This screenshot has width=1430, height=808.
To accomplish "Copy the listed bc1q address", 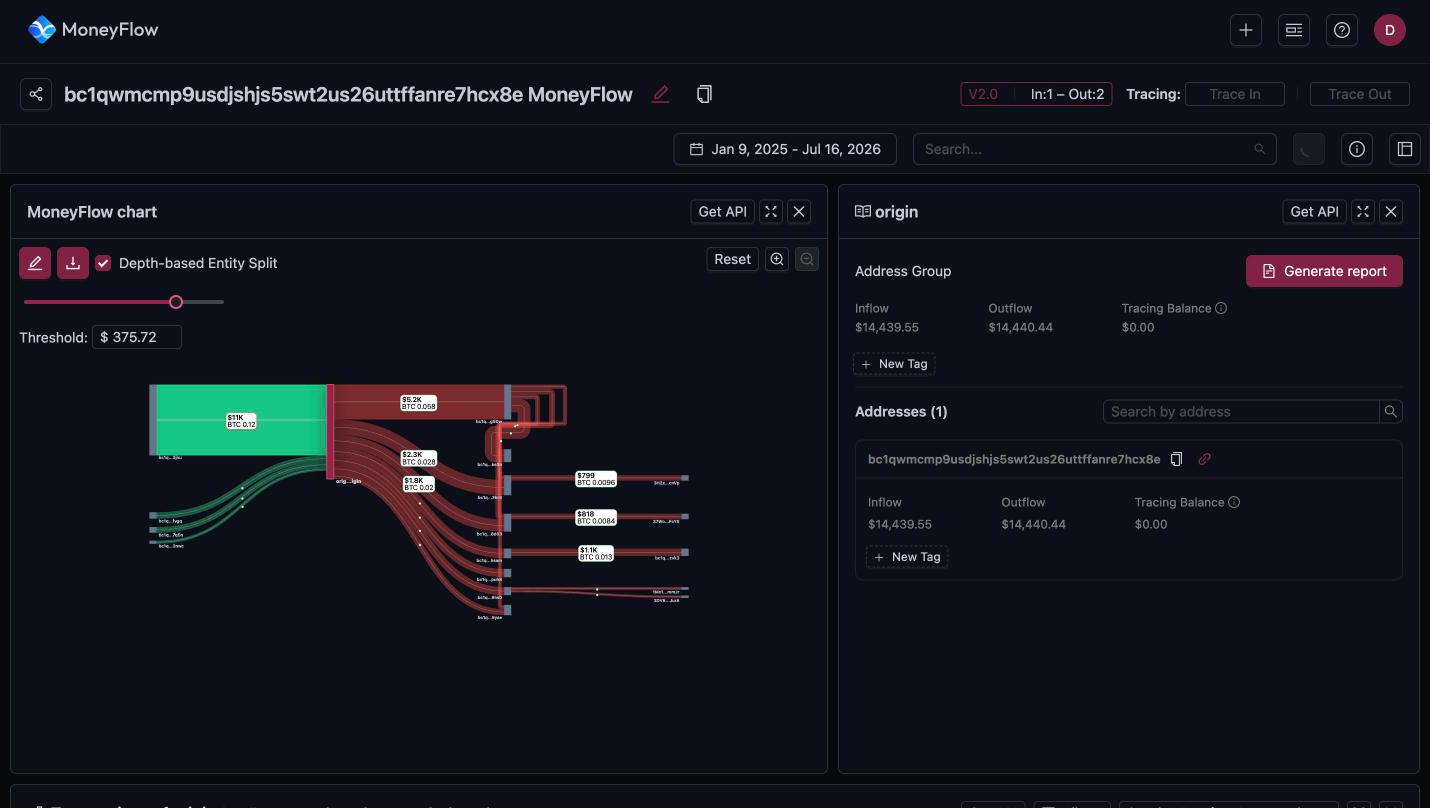I will click(x=1177, y=459).
